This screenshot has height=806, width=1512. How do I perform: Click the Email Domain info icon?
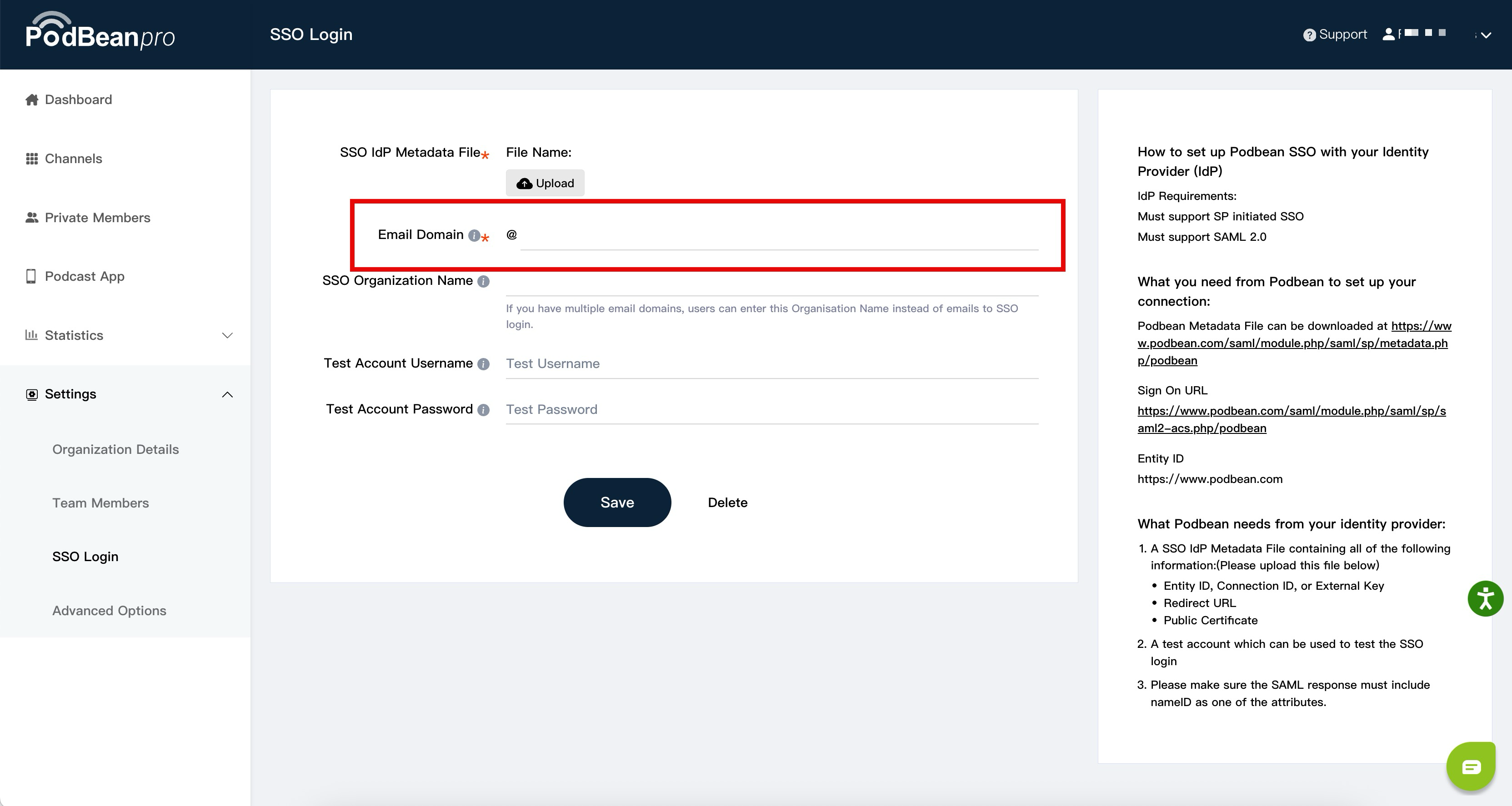click(x=474, y=235)
